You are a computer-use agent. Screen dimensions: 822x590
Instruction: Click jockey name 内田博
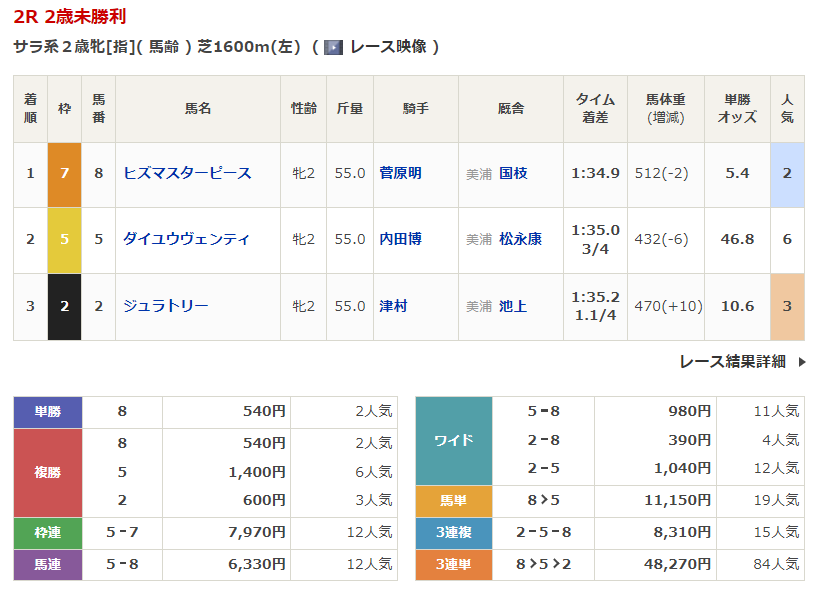(401, 239)
